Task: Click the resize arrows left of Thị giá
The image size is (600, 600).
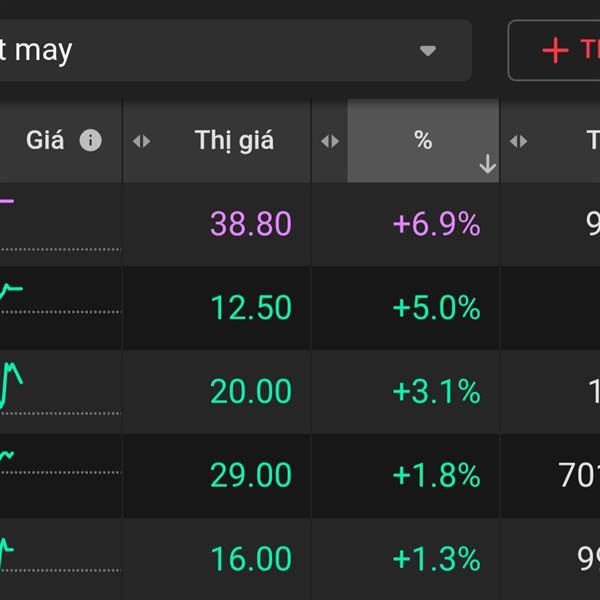Action: tap(142, 141)
